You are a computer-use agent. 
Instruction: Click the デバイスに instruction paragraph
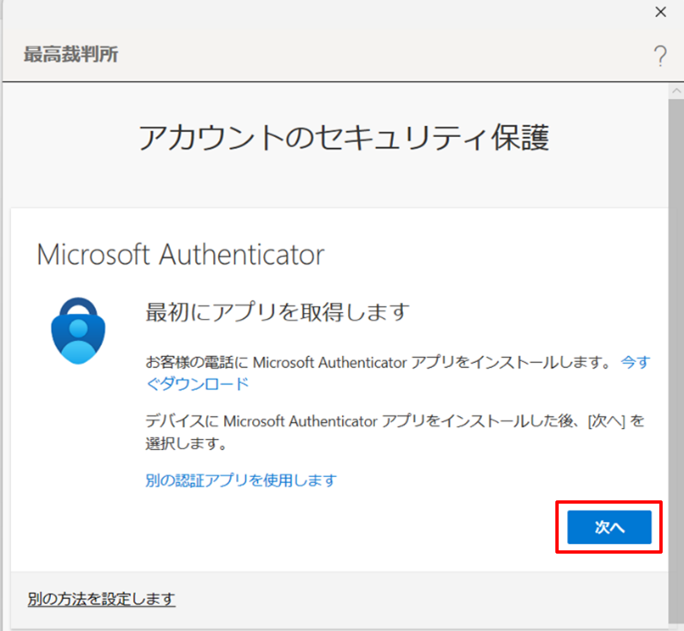click(395, 432)
